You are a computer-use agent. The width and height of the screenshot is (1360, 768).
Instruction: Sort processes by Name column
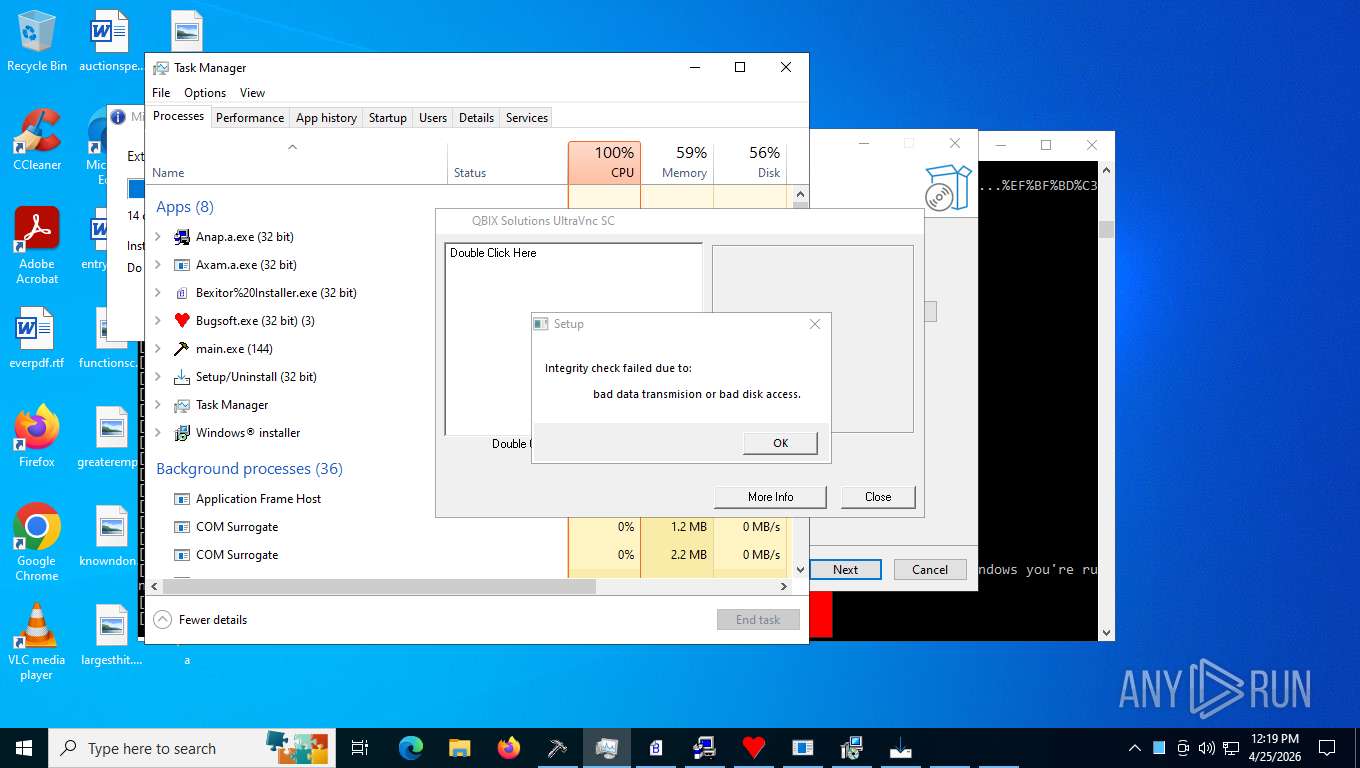pos(296,162)
